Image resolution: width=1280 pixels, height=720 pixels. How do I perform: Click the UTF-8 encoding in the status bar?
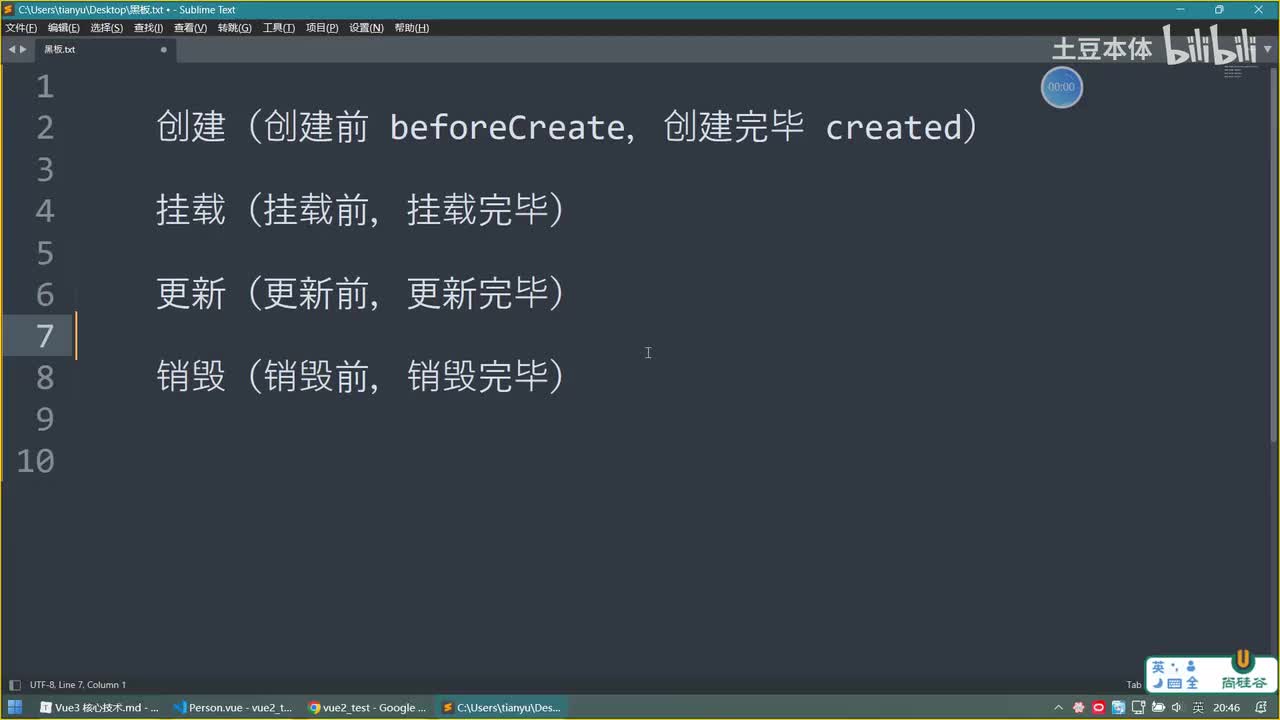(x=42, y=685)
